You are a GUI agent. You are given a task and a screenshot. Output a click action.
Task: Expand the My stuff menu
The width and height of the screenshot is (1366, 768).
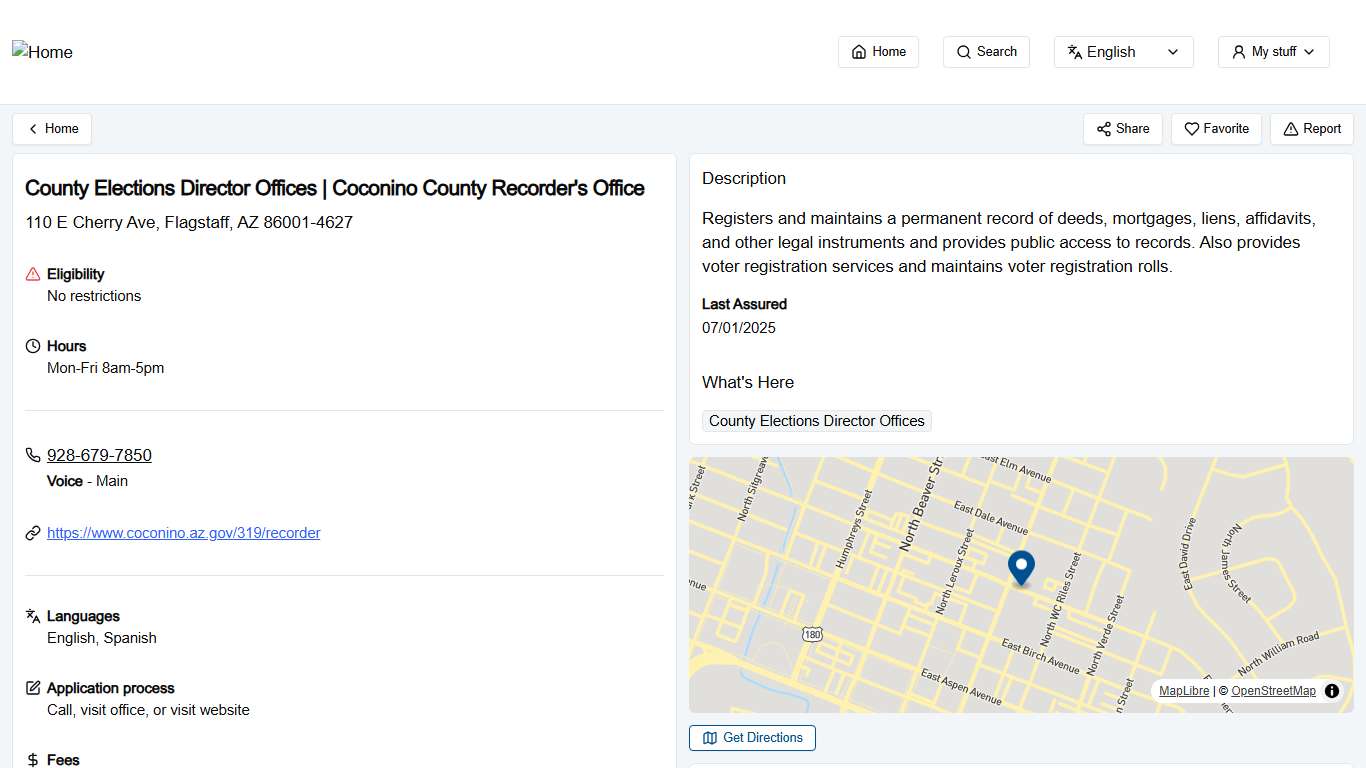[x=1272, y=51]
